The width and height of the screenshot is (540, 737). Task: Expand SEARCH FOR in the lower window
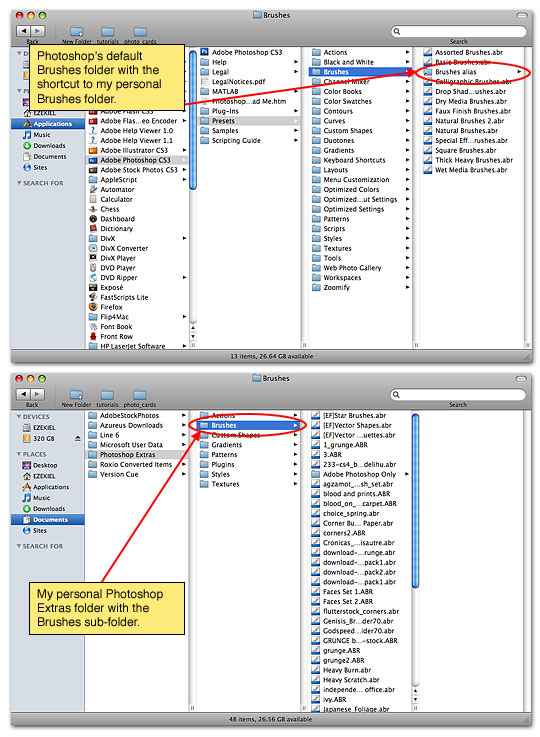coord(19,546)
